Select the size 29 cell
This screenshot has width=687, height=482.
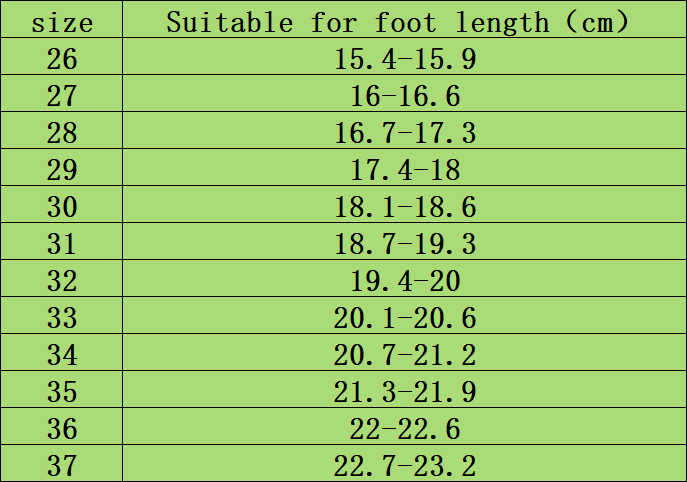62,170
